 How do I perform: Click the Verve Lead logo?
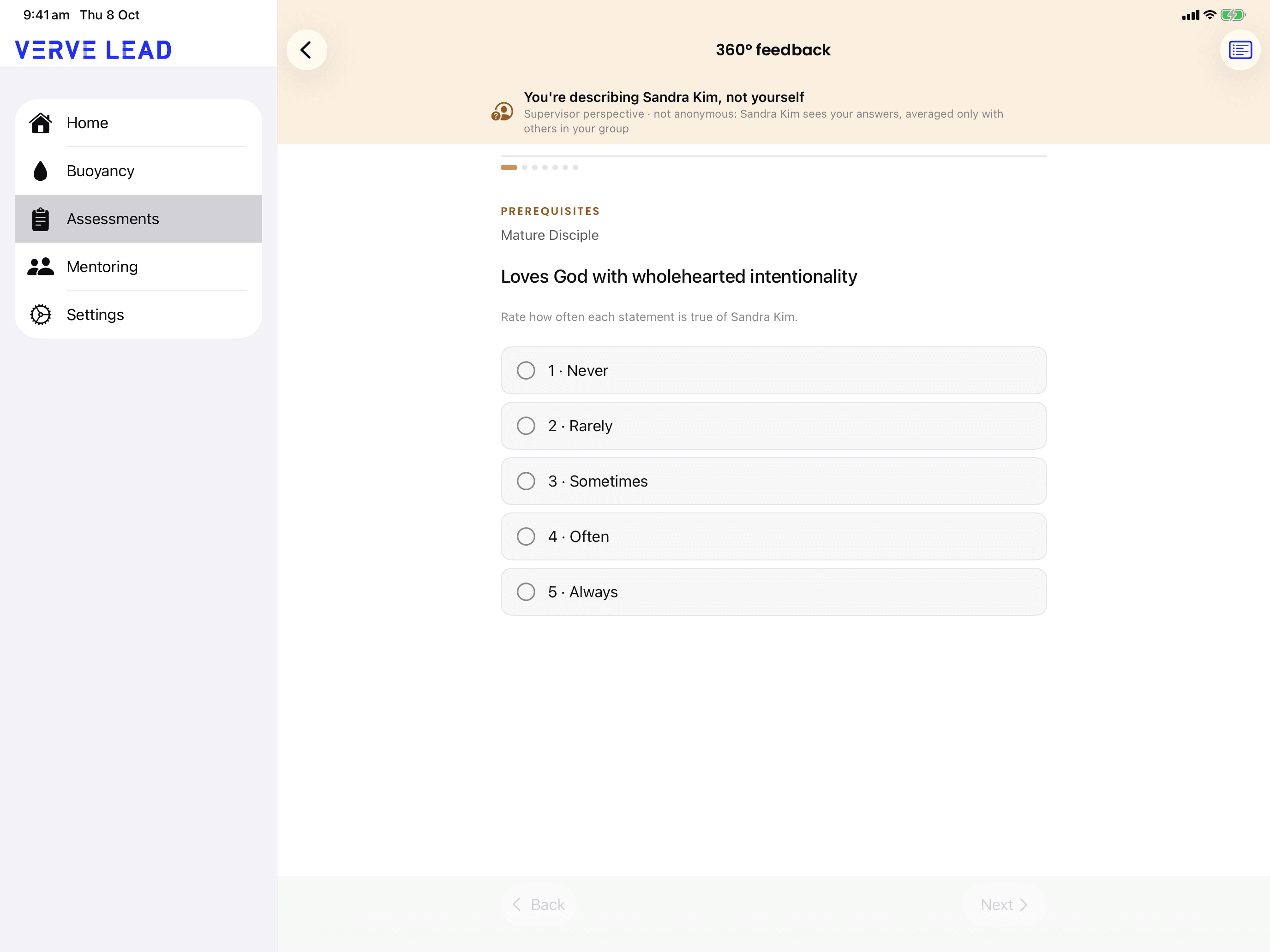[94, 50]
